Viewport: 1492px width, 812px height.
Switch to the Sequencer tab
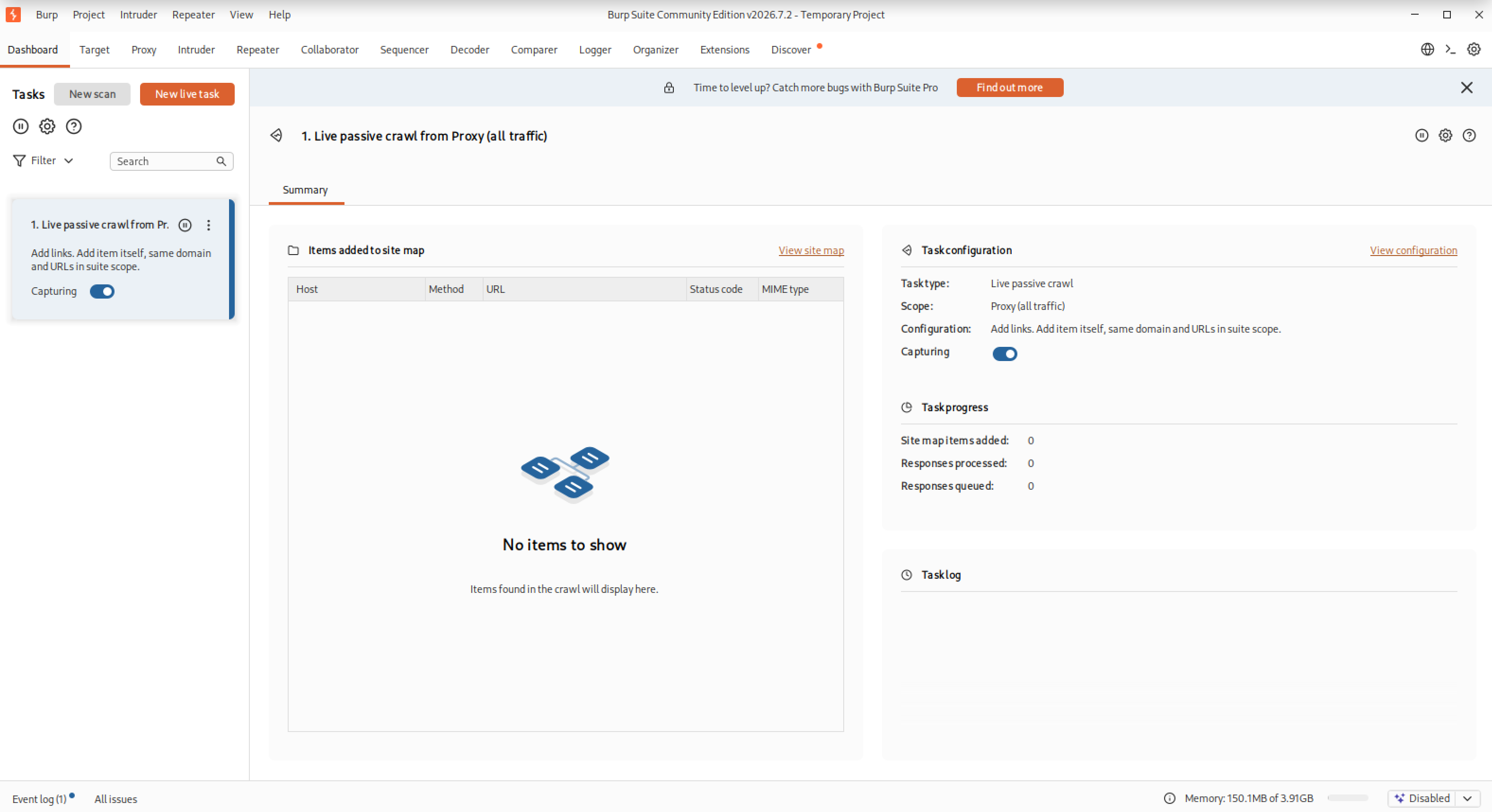(x=404, y=49)
